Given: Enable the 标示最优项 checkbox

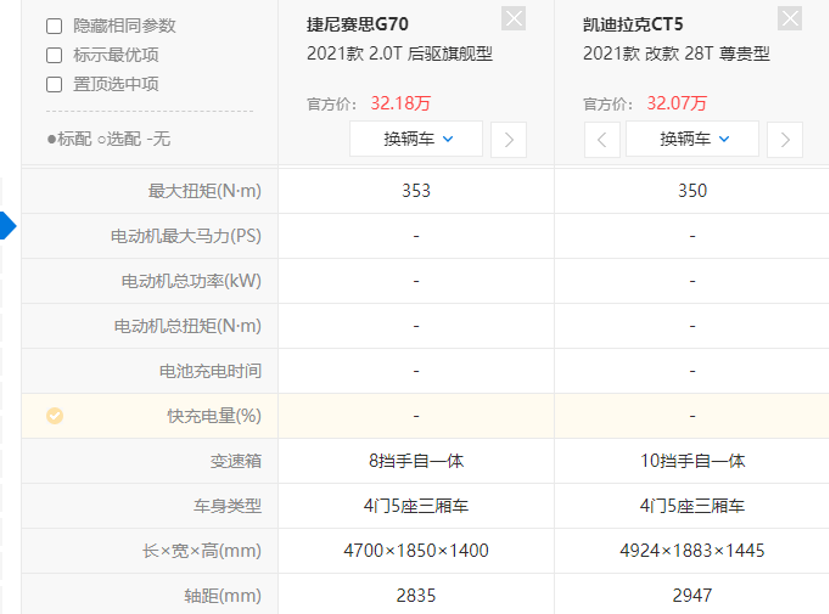Looking at the screenshot, I should [x=54, y=55].
